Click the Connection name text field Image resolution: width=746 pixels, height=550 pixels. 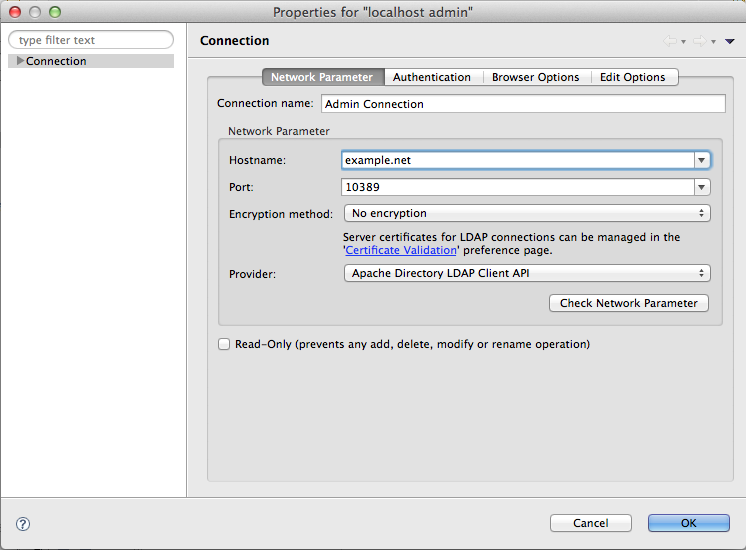coord(522,104)
